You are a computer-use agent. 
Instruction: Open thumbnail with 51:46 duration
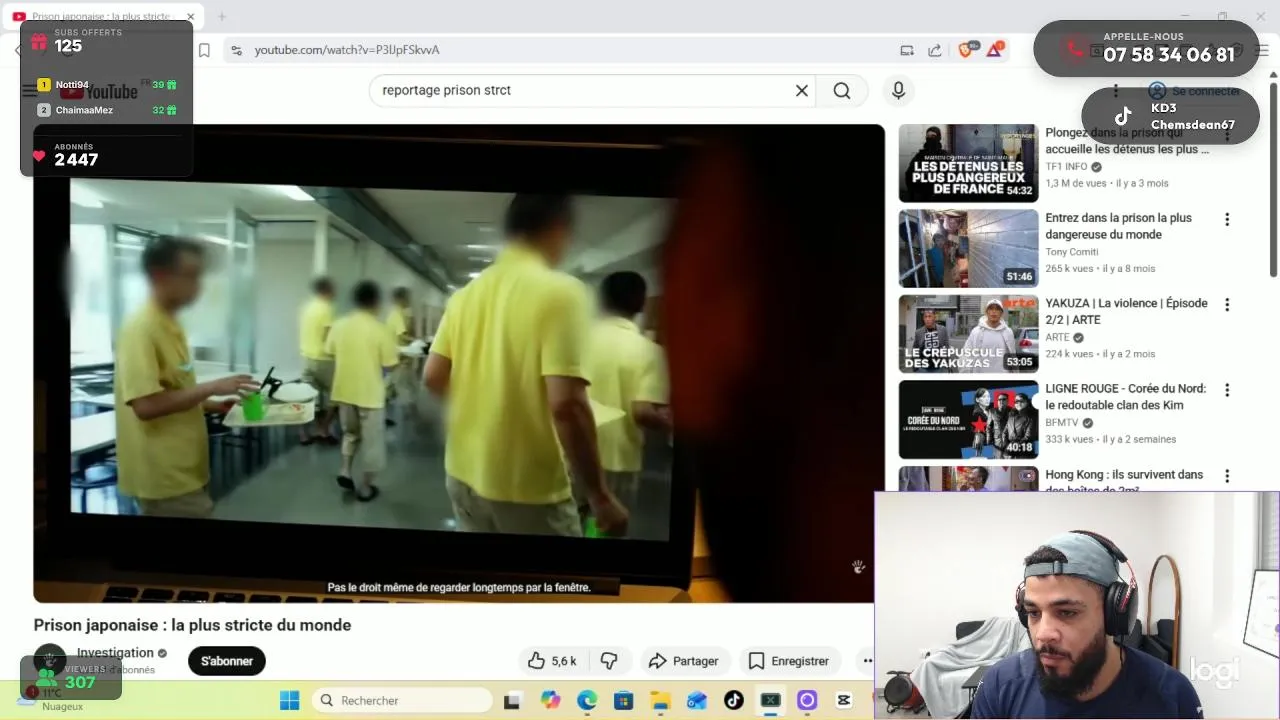[x=968, y=248]
